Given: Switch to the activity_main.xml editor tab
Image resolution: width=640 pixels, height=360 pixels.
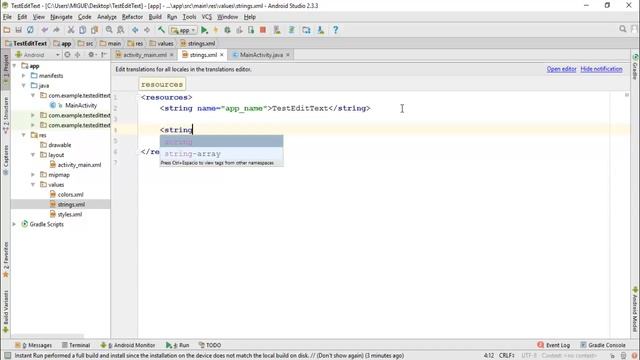Looking at the screenshot, I should coord(144,55).
